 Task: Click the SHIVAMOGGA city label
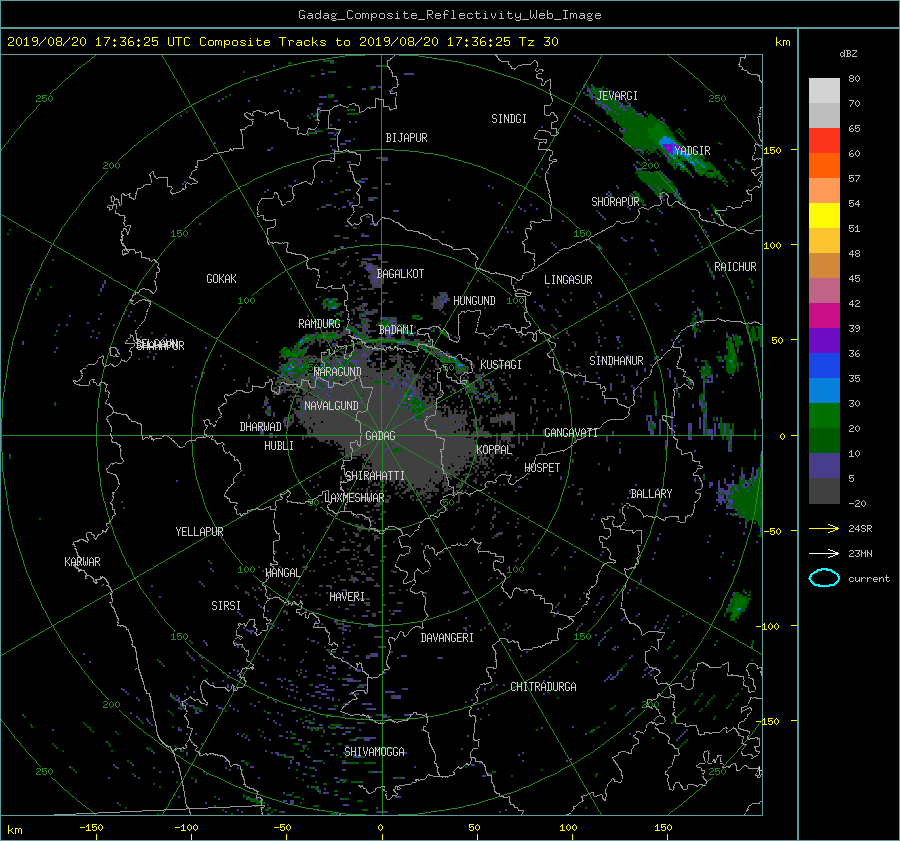pos(374,752)
